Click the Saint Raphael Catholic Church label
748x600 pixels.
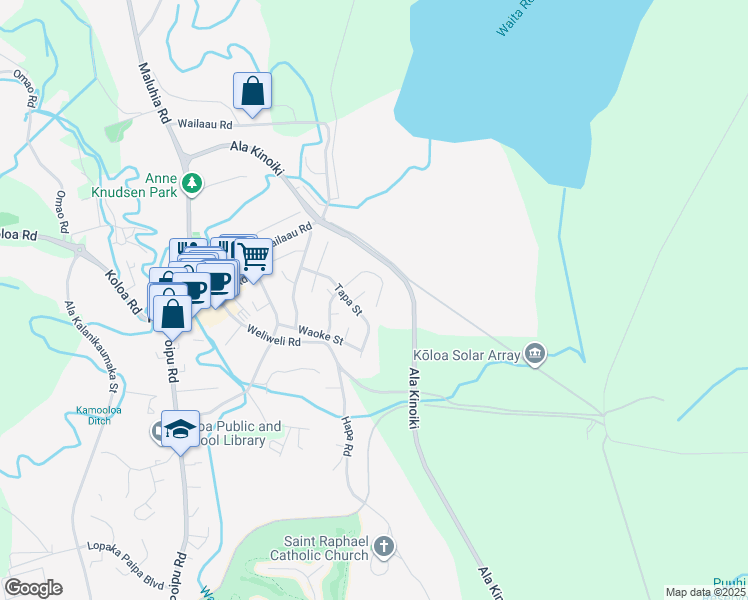pyautogui.click(x=319, y=548)
